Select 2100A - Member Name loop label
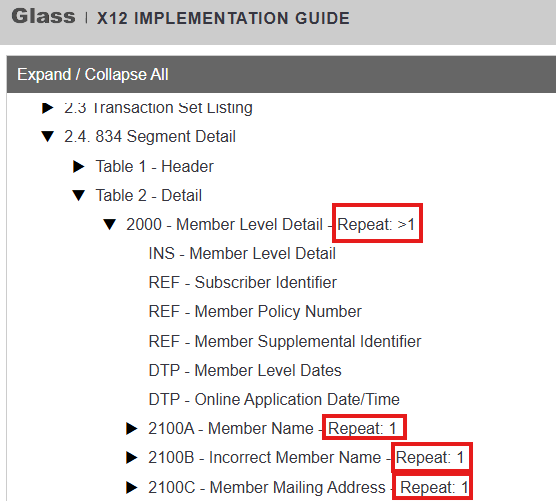This screenshot has height=501, width=556. (231, 428)
